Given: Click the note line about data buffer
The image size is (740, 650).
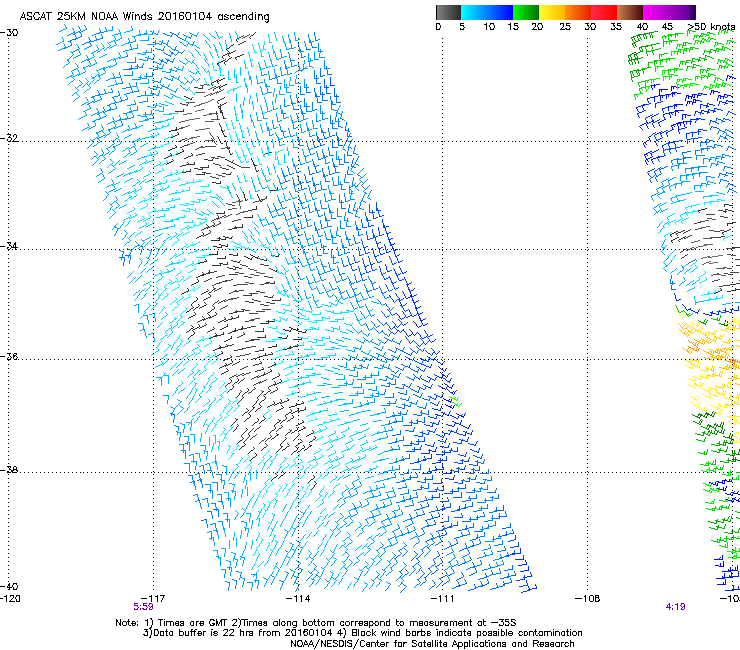Looking at the screenshot, I should click(x=362, y=633).
